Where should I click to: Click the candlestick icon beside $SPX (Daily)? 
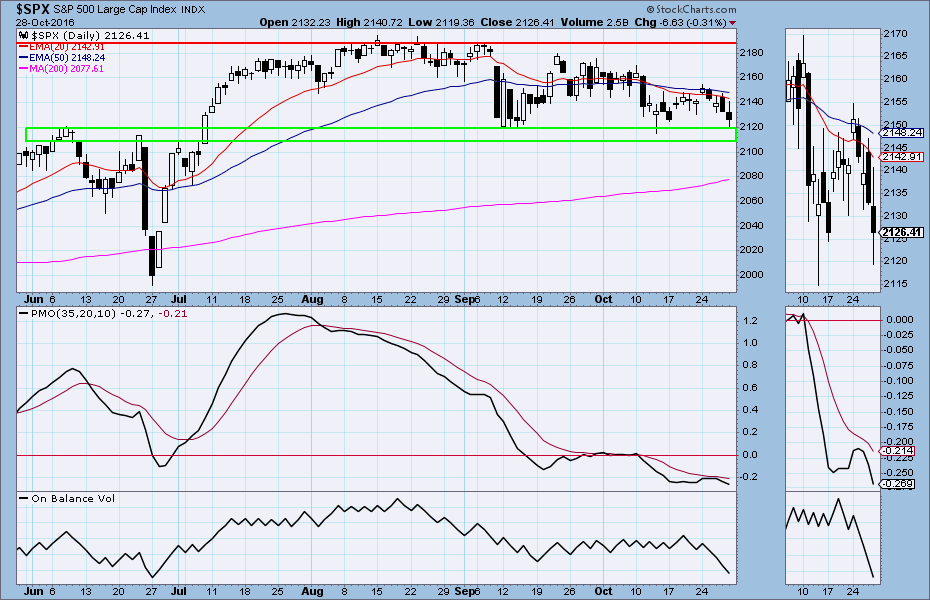pyautogui.click(x=24, y=36)
